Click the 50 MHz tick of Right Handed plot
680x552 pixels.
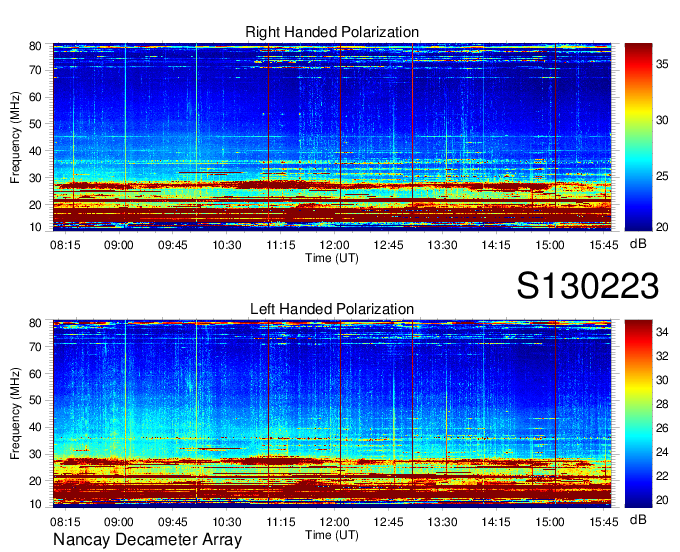click(x=35, y=124)
